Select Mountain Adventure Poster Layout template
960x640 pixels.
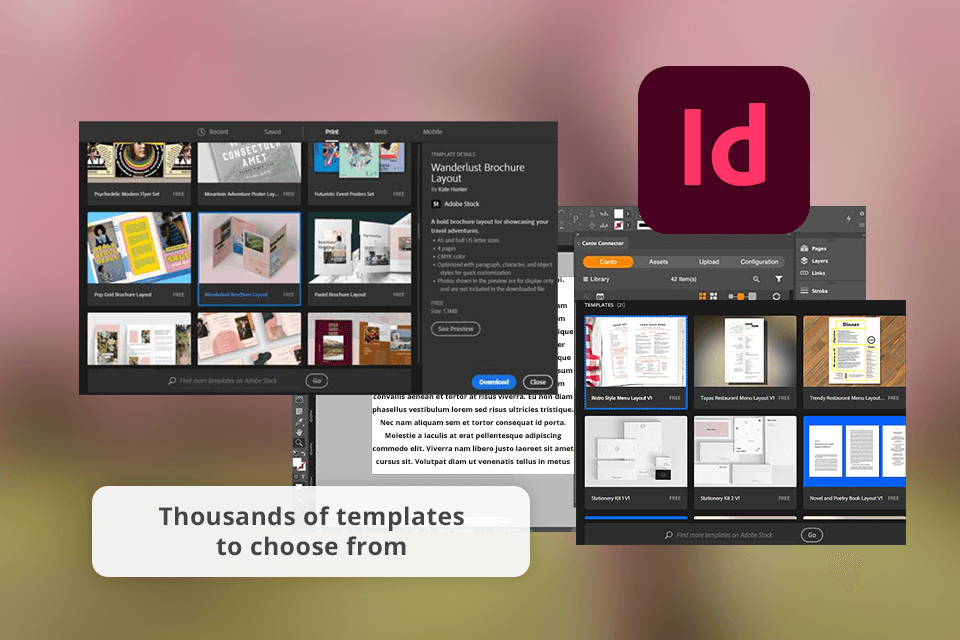click(x=249, y=173)
